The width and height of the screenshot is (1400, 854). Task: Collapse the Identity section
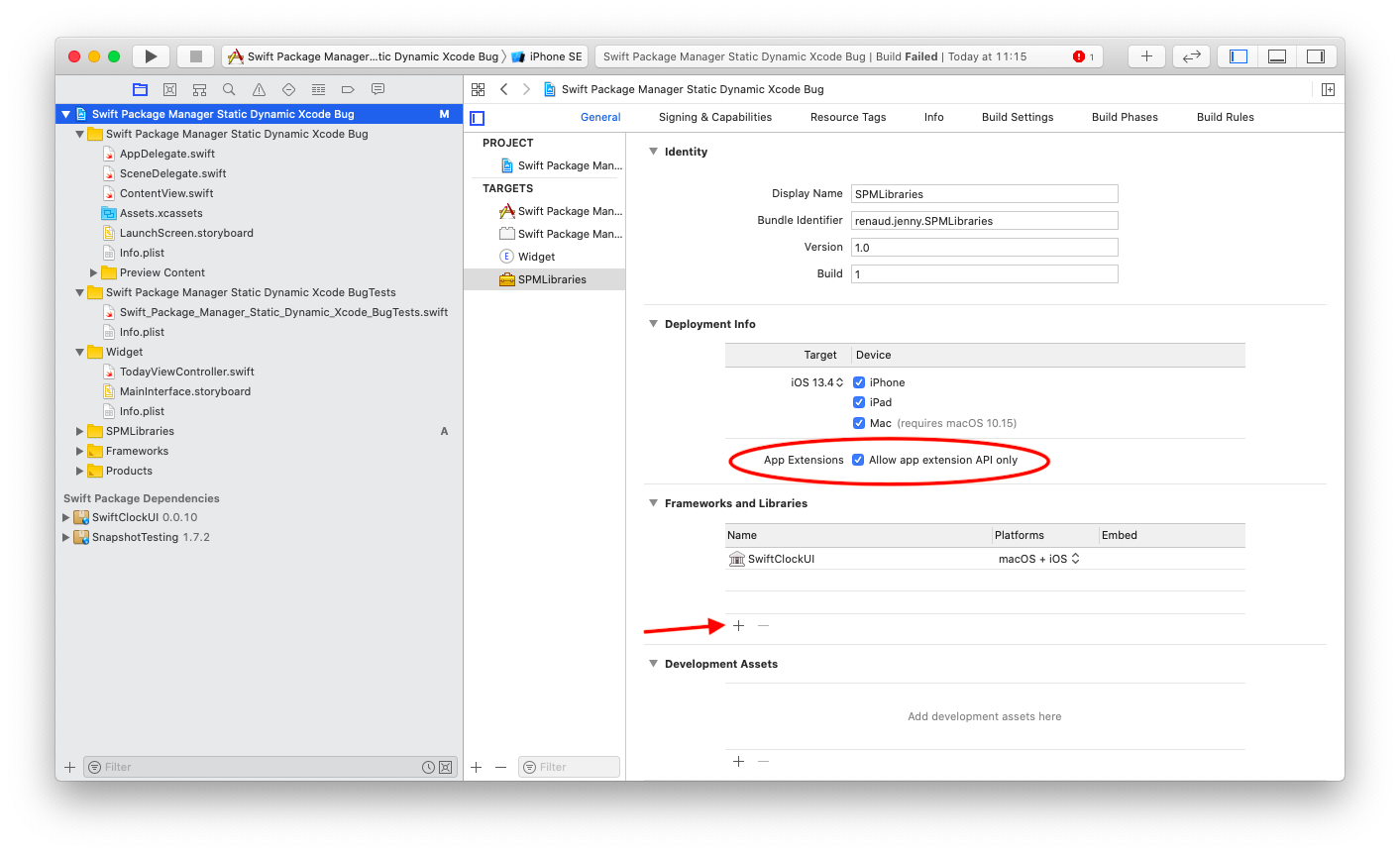tap(653, 152)
